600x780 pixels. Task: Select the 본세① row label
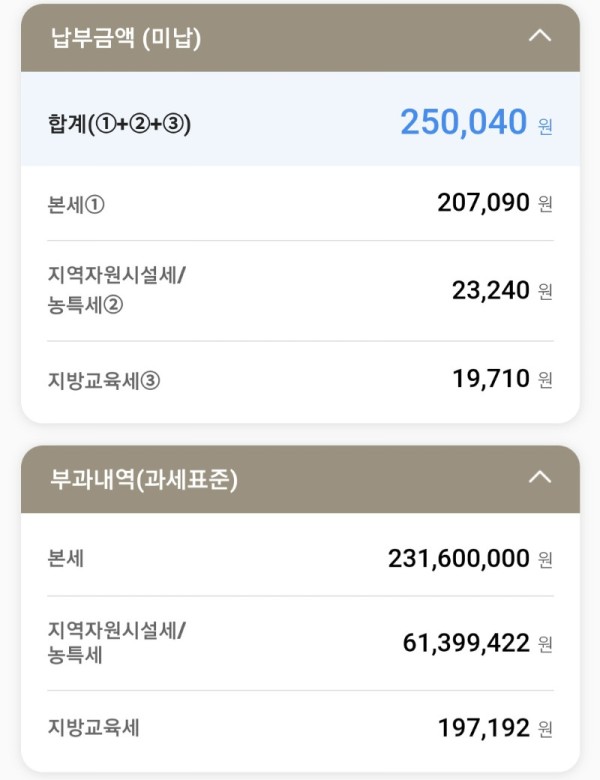pyautogui.click(x=76, y=204)
